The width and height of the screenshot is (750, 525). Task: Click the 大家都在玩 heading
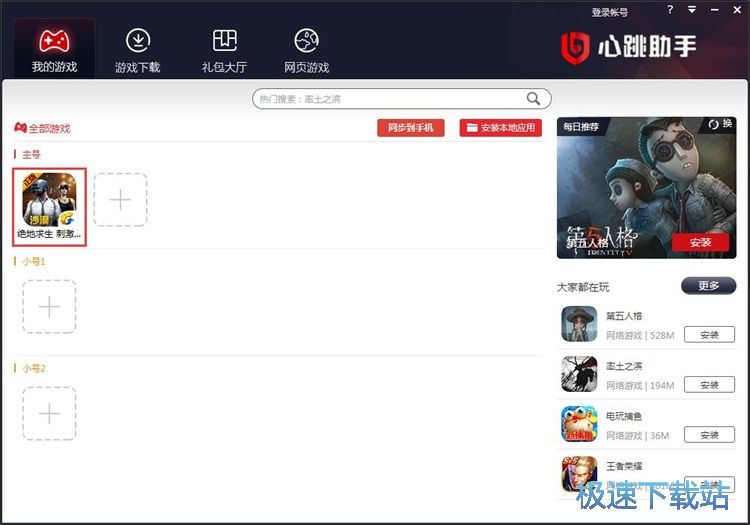click(x=583, y=287)
